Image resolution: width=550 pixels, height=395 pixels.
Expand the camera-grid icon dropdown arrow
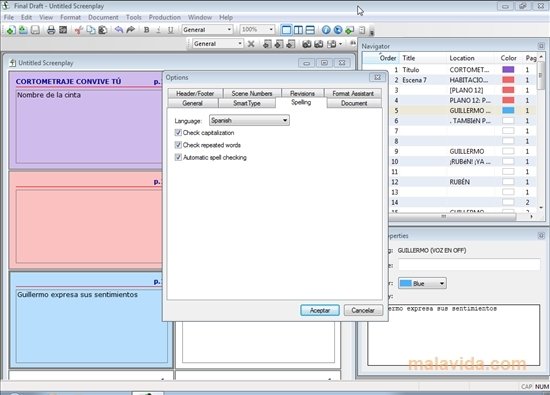click(340, 44)
